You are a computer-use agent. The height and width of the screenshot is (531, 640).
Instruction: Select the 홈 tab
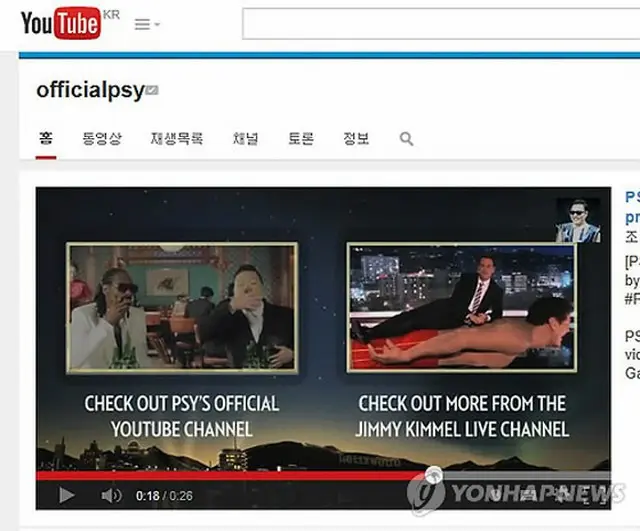point(46,138)
